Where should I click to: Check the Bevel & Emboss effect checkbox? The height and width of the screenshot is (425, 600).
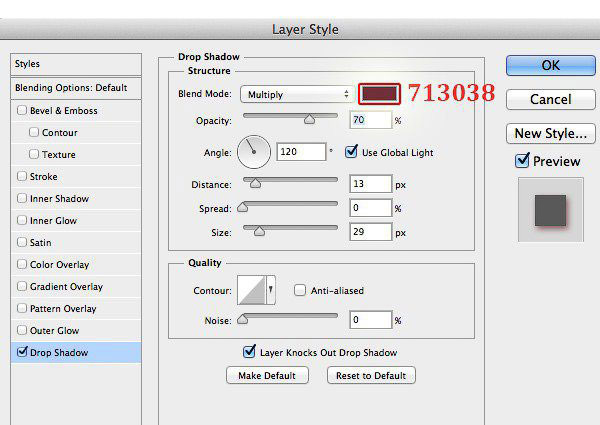coord(22,111)
